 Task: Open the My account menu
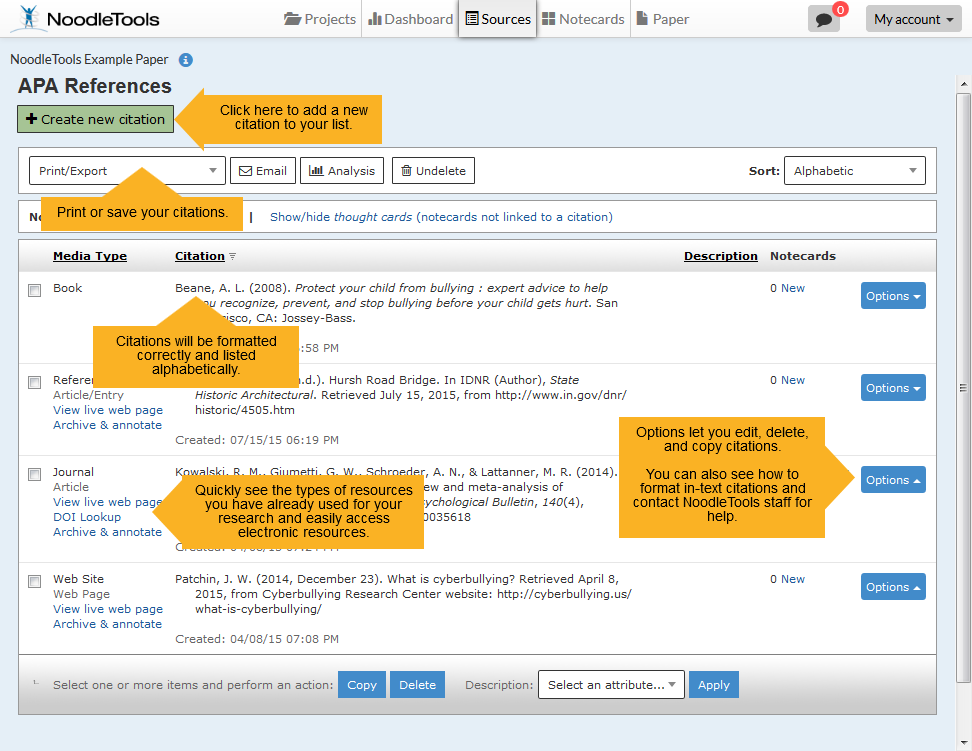click(913, 19)
